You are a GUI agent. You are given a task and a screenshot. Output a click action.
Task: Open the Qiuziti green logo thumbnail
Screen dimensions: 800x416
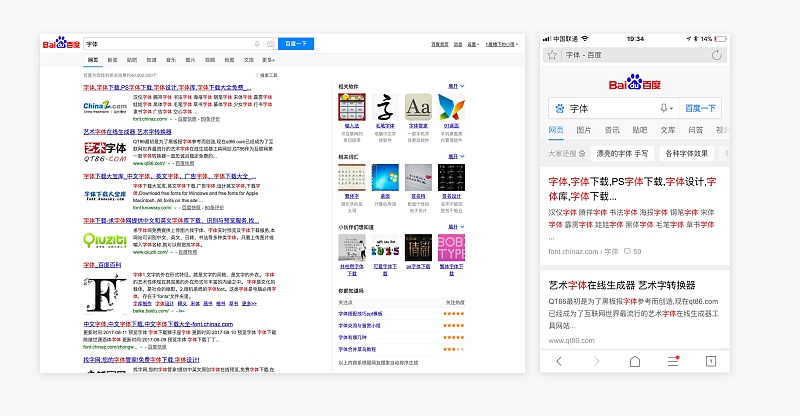pos(105,240)
